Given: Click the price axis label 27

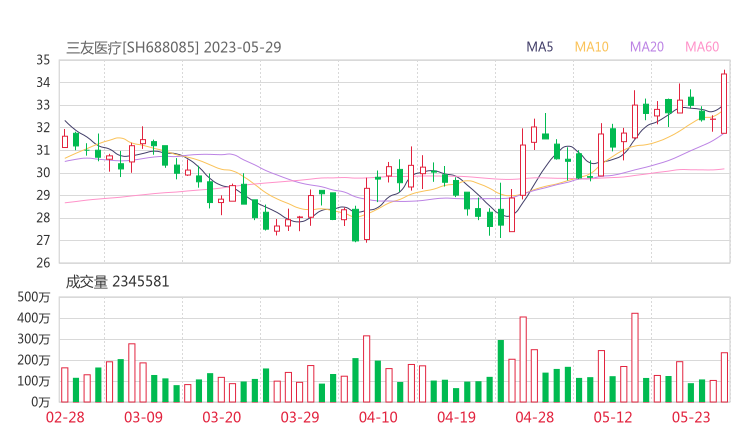Looking at the screenshot, I should pos(43,240).
